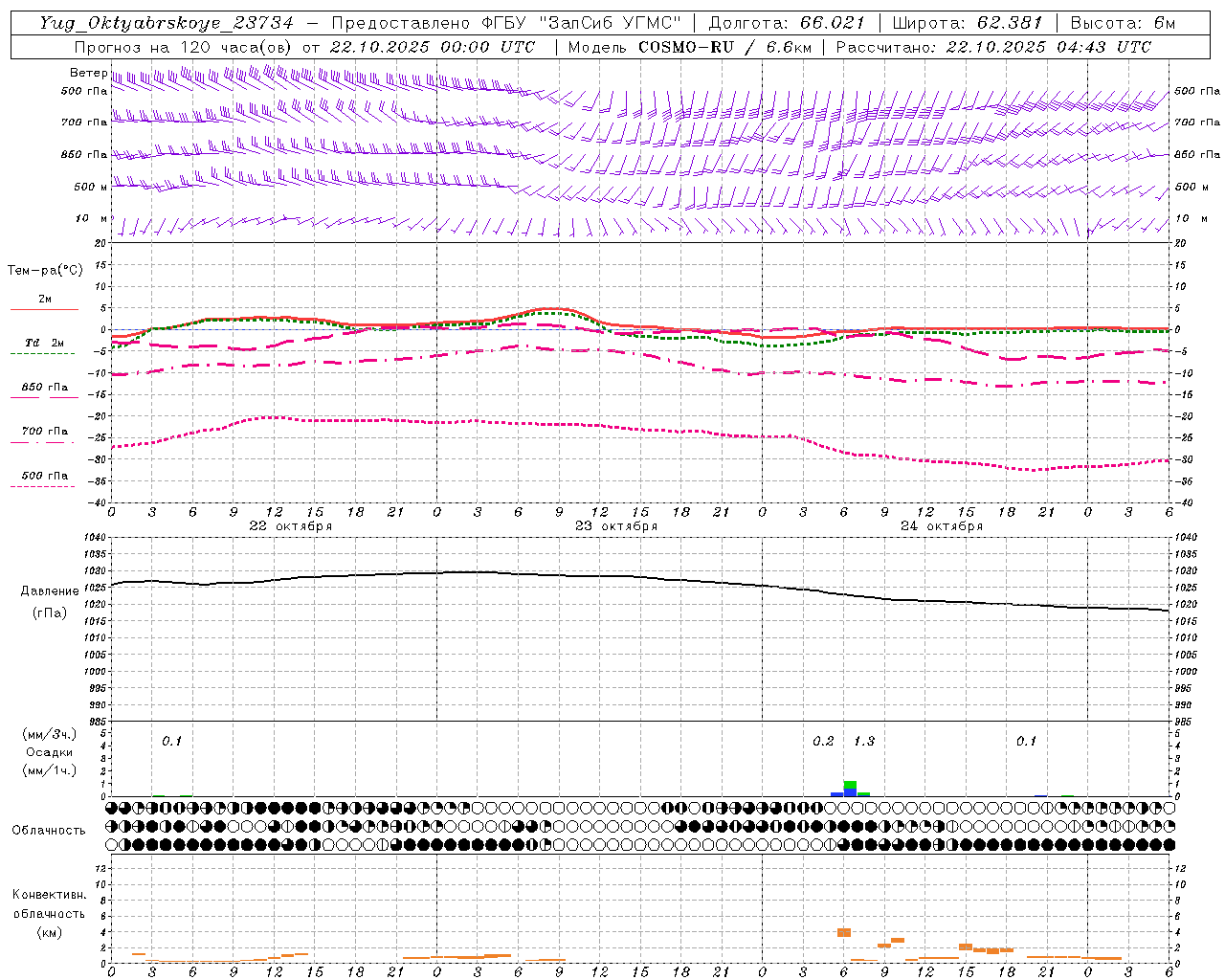
Task: Click the "(гПа)" pressure unit label
Action: click(x=50, y=613)
